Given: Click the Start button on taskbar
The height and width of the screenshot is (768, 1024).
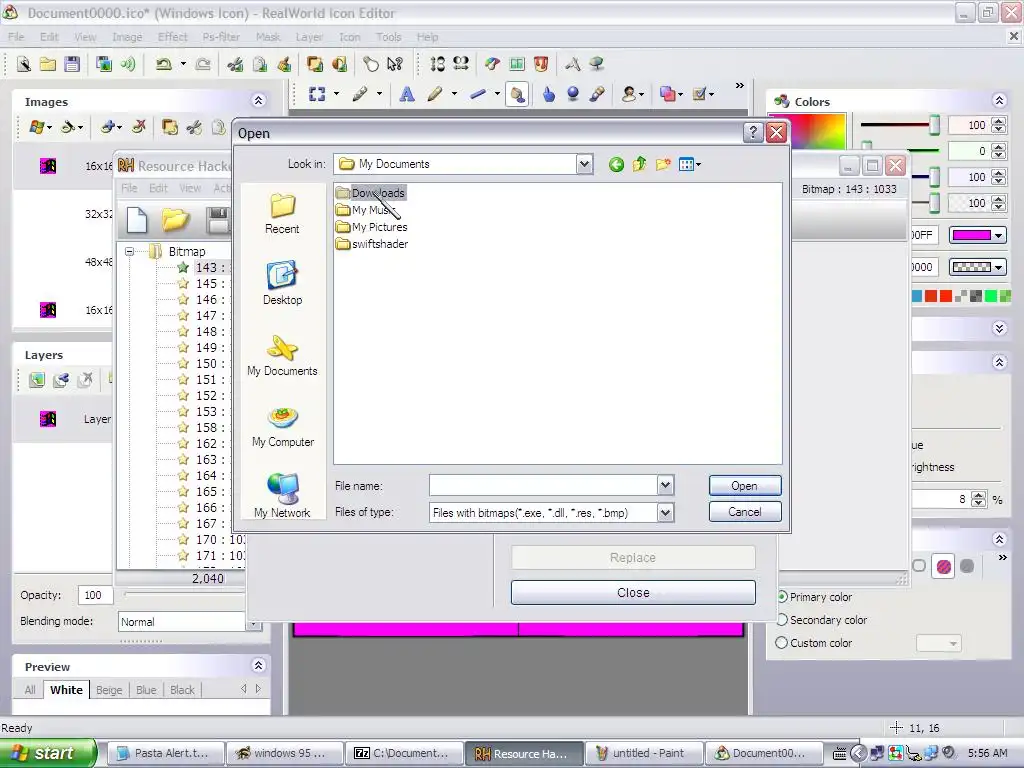Looking at the screenshot, I should point(48,753).
